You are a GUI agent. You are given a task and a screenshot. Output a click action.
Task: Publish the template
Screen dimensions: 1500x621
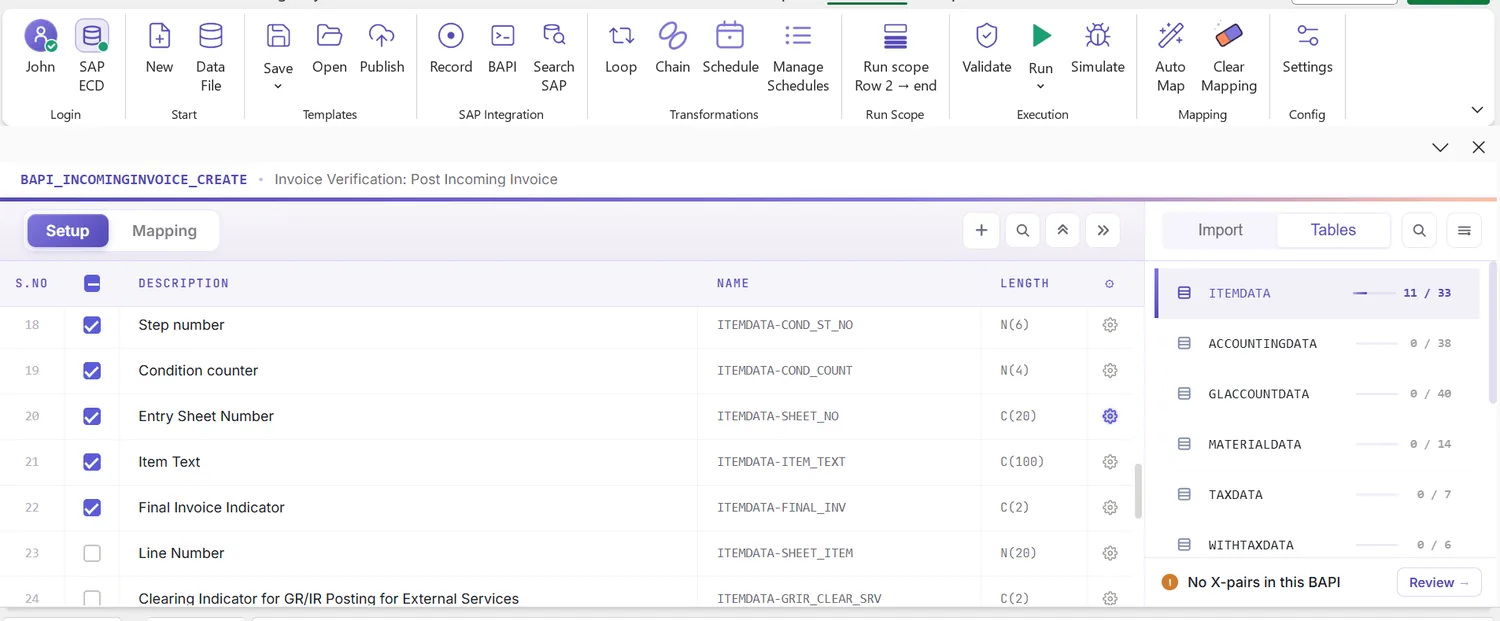click(x=382, y=49)
